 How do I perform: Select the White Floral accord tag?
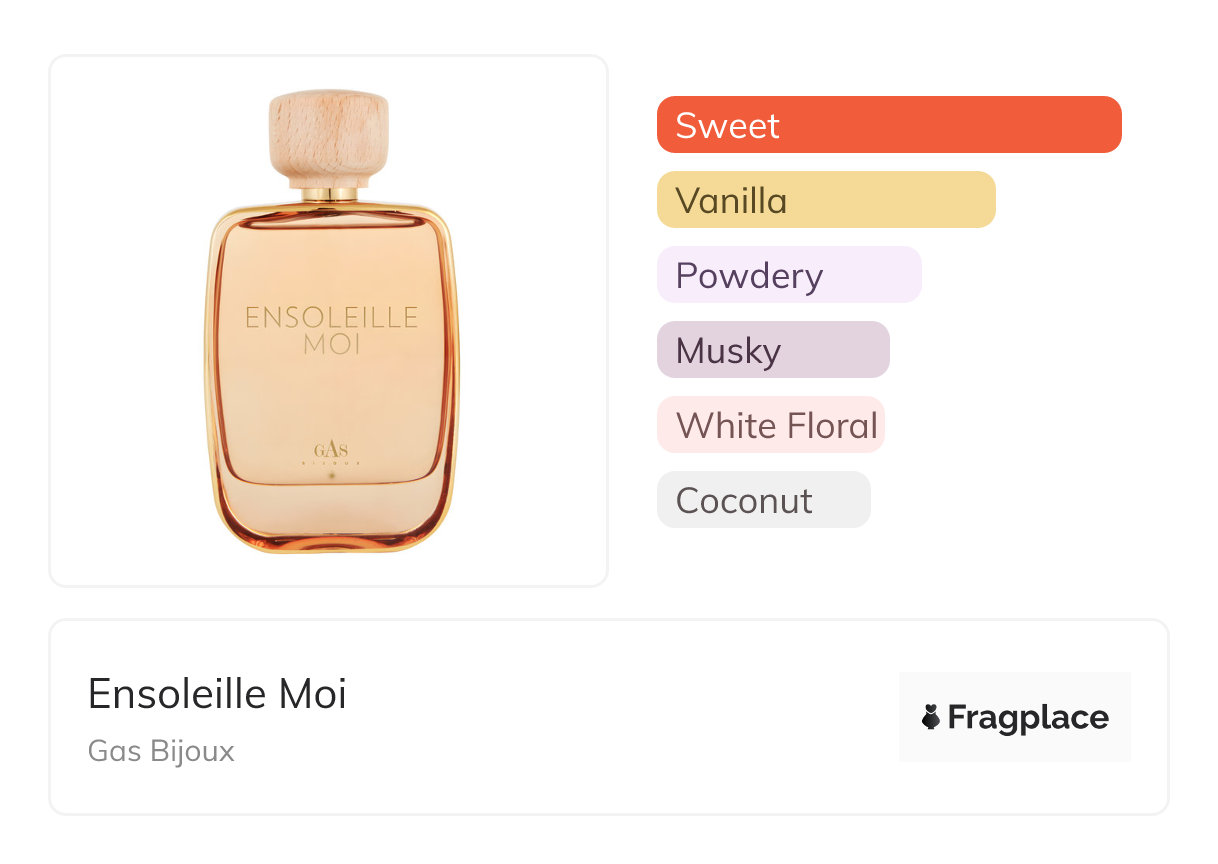tap(770, 425)
